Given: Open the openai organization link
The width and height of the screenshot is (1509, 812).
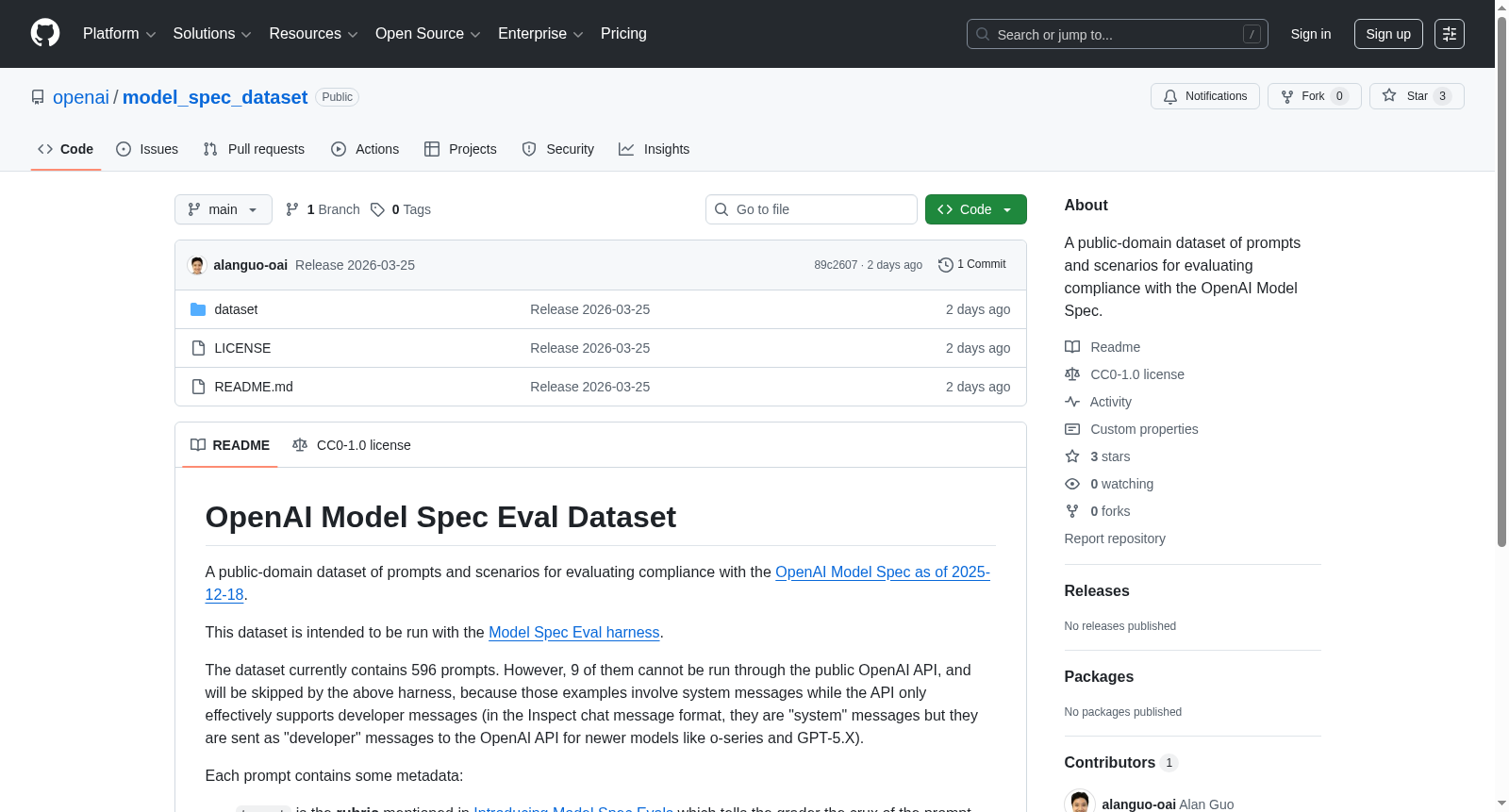Looking at the screenshot, I should coord(81,97).
